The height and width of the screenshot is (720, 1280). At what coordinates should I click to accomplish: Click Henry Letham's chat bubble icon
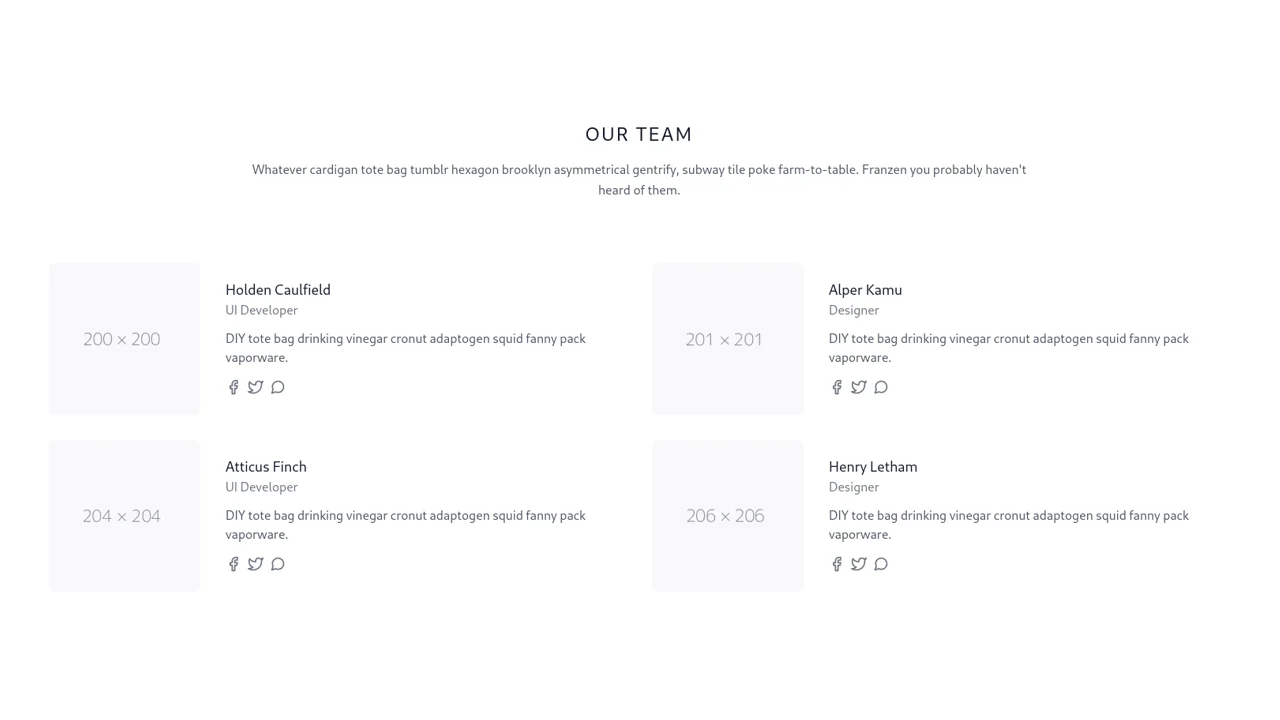pyautogui.click(x=881, y=564)
